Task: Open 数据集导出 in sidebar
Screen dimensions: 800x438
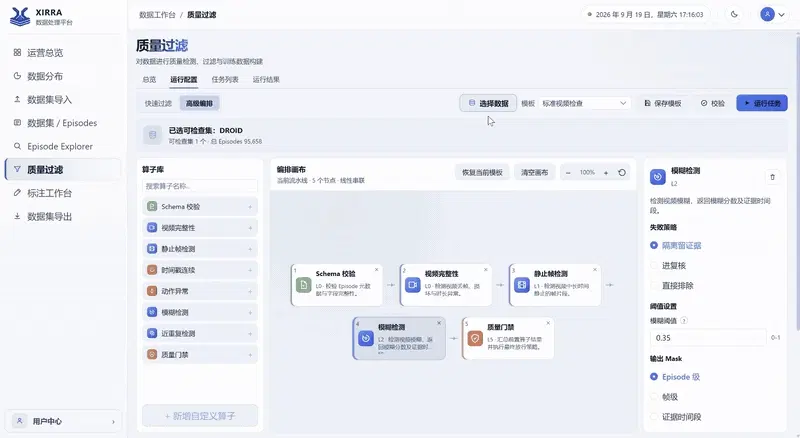Action: click(63, 216)
